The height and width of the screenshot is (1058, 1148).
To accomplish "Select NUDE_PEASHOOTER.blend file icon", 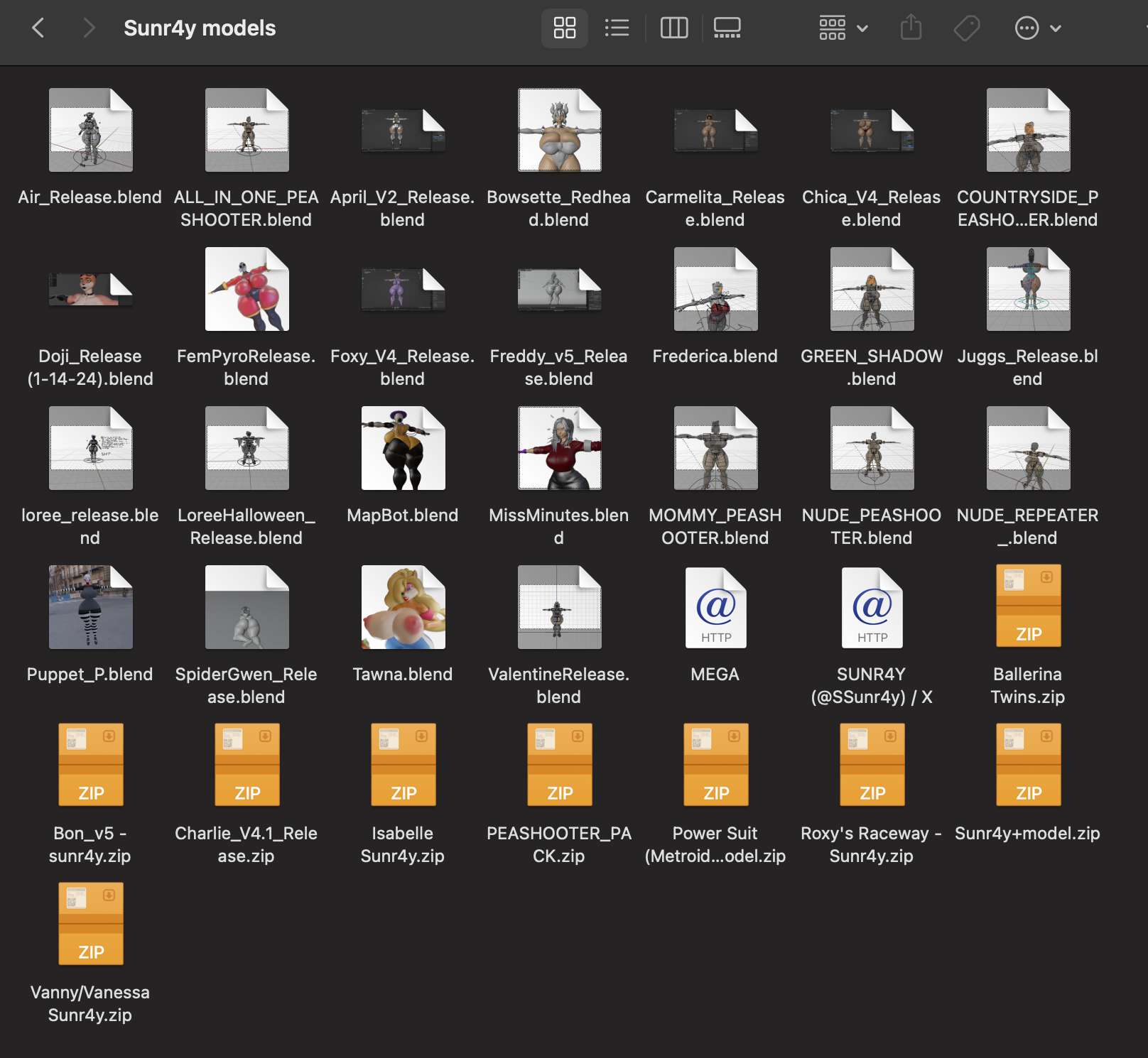I will 872,448.
